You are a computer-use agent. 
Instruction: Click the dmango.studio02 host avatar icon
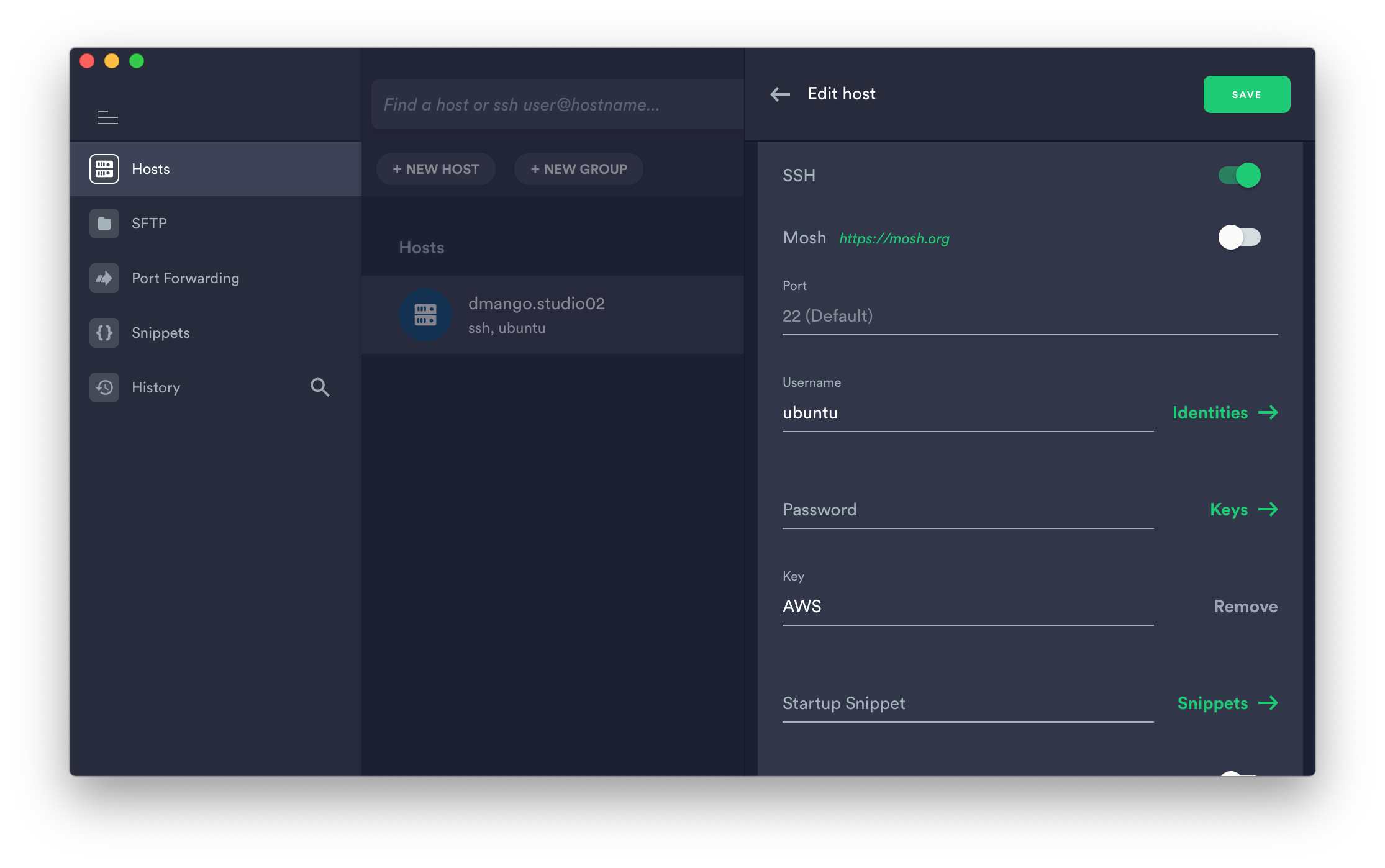(425, 315)
